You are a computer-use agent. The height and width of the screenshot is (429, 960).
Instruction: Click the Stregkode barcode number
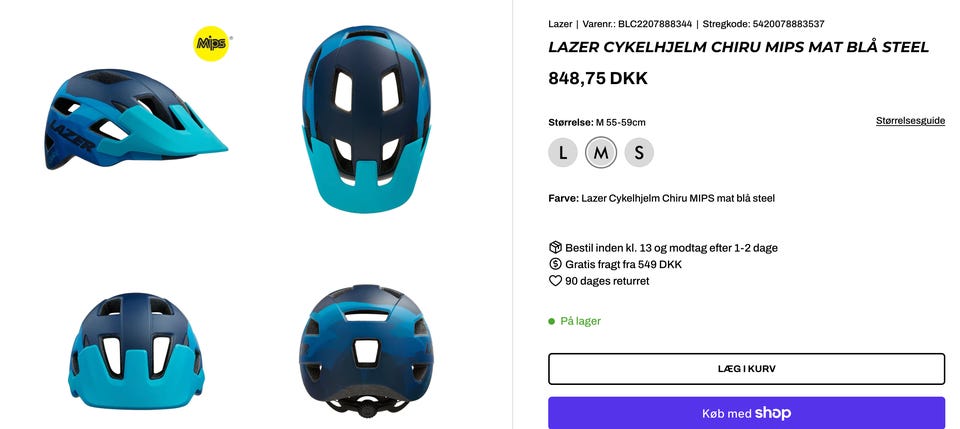tap(789, 24)
